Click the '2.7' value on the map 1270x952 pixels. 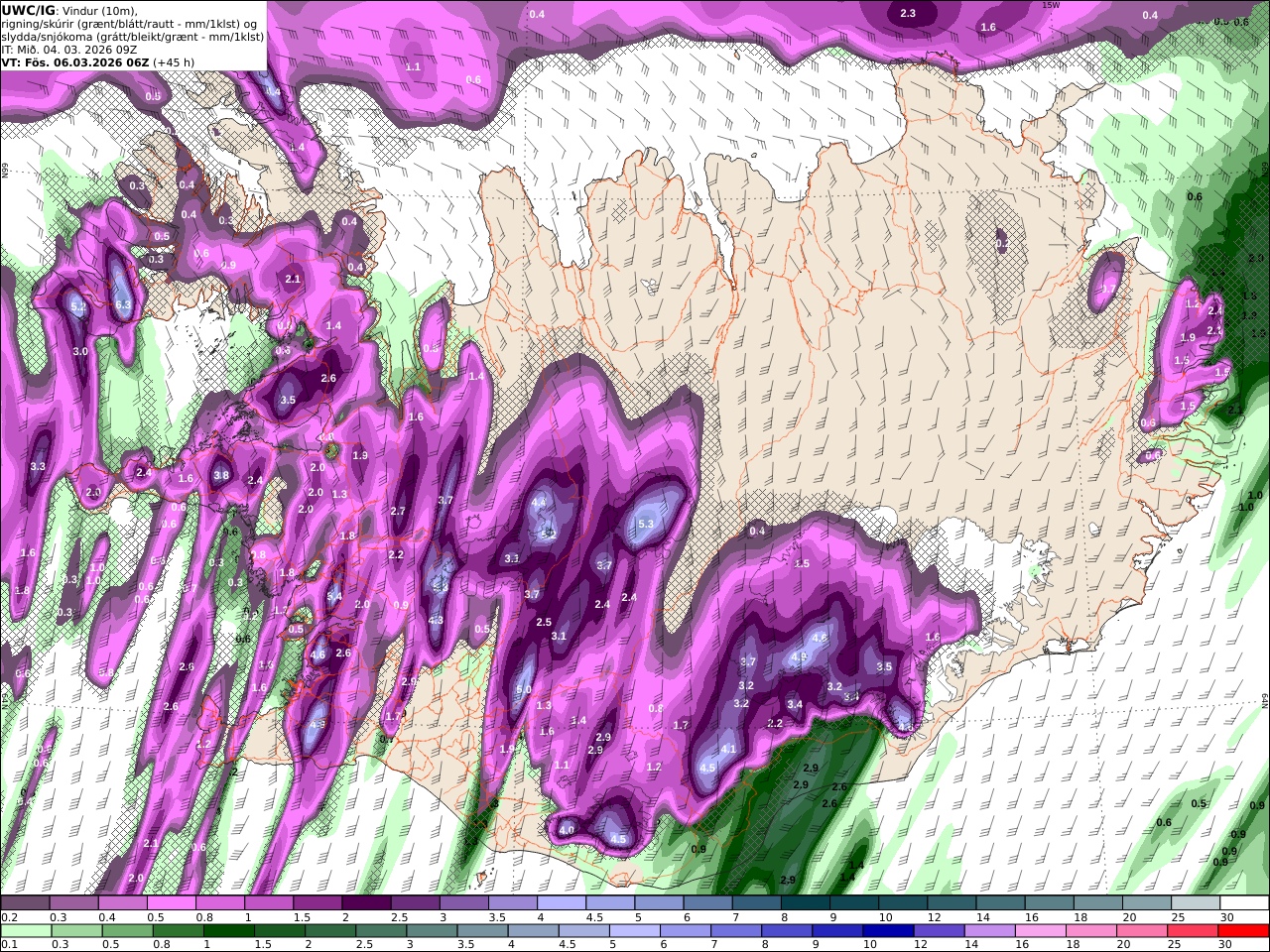(x=398, y=511)
